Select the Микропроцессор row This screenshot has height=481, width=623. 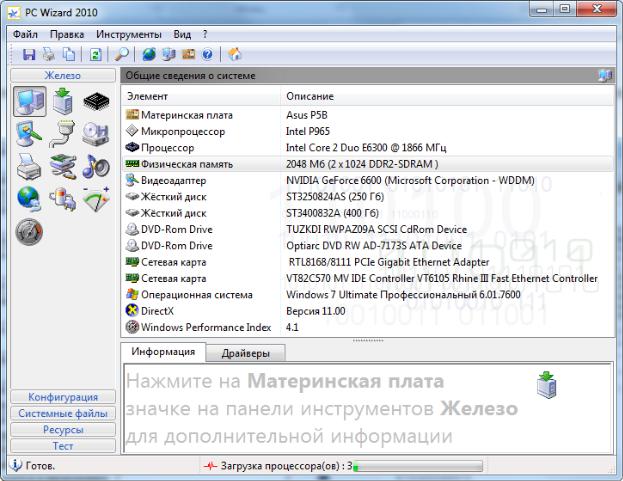click(x=368, y=131)
